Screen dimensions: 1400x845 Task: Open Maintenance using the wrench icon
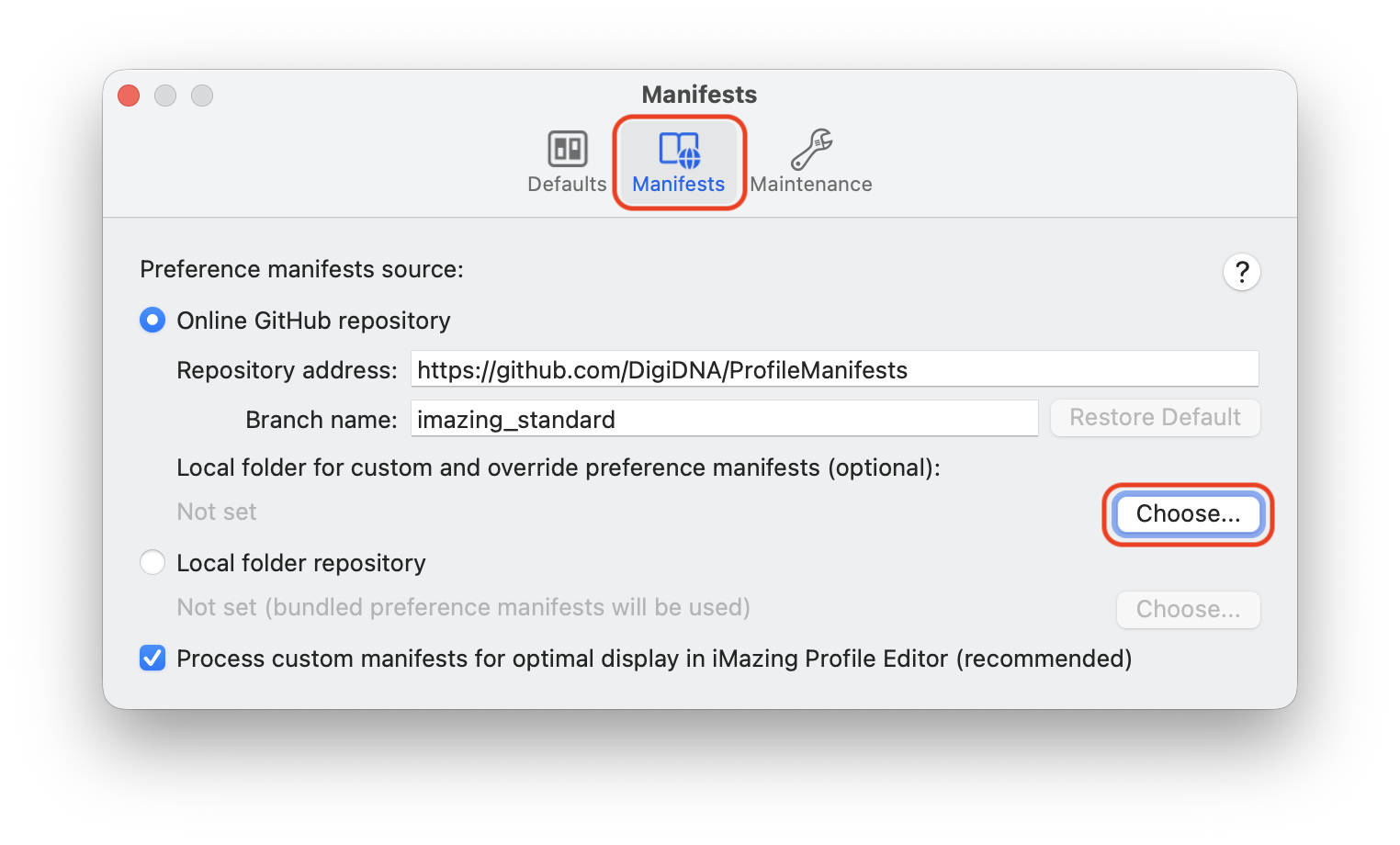(811, 149)
